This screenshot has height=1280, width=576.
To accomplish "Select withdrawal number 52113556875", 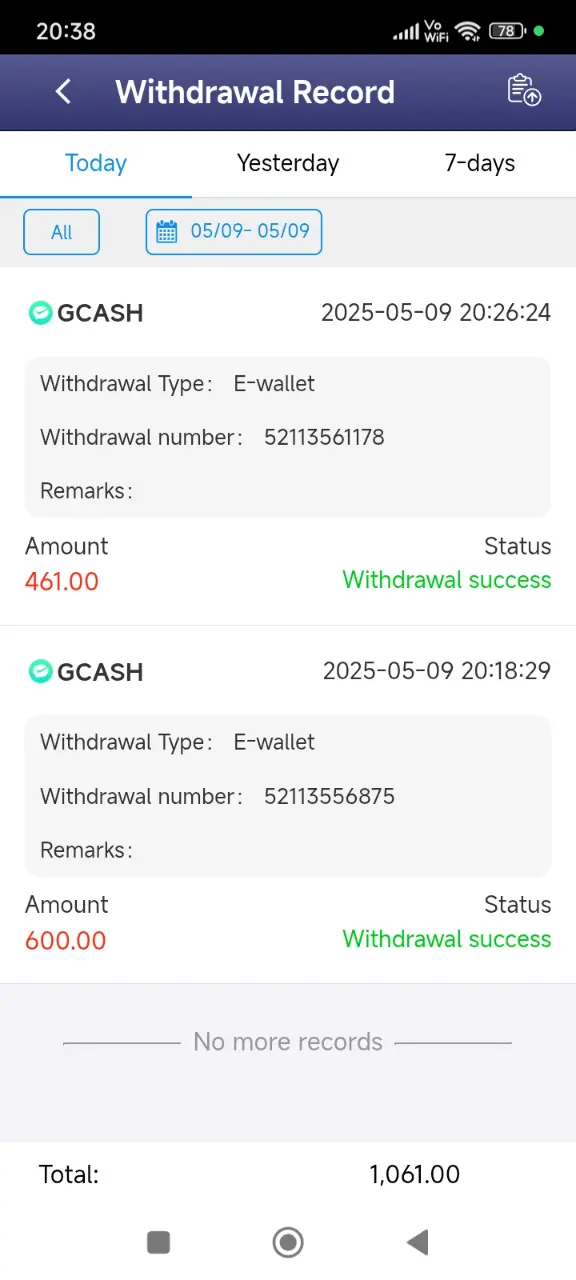I will pyautogui.click(x=329, y=796).
